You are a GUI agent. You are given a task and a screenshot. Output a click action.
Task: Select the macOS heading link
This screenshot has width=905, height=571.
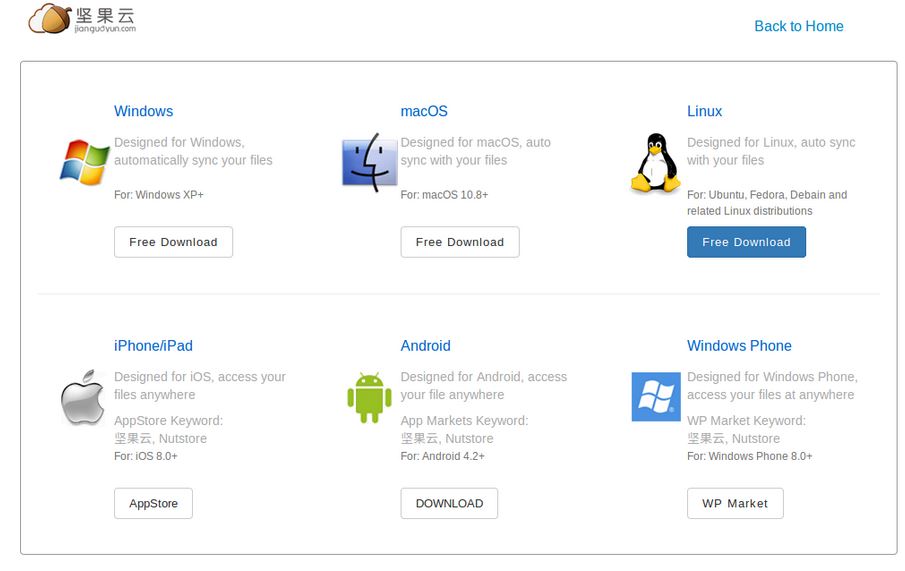(x=424, y=111)
